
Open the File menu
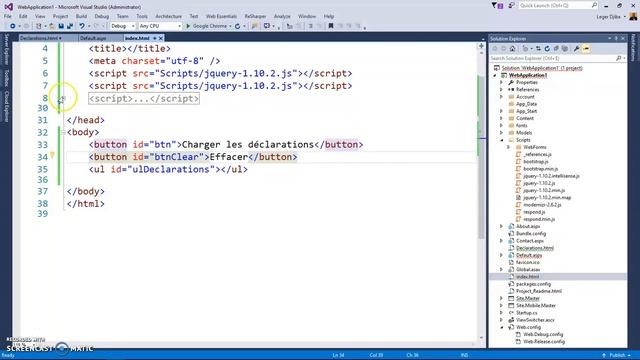8,16
